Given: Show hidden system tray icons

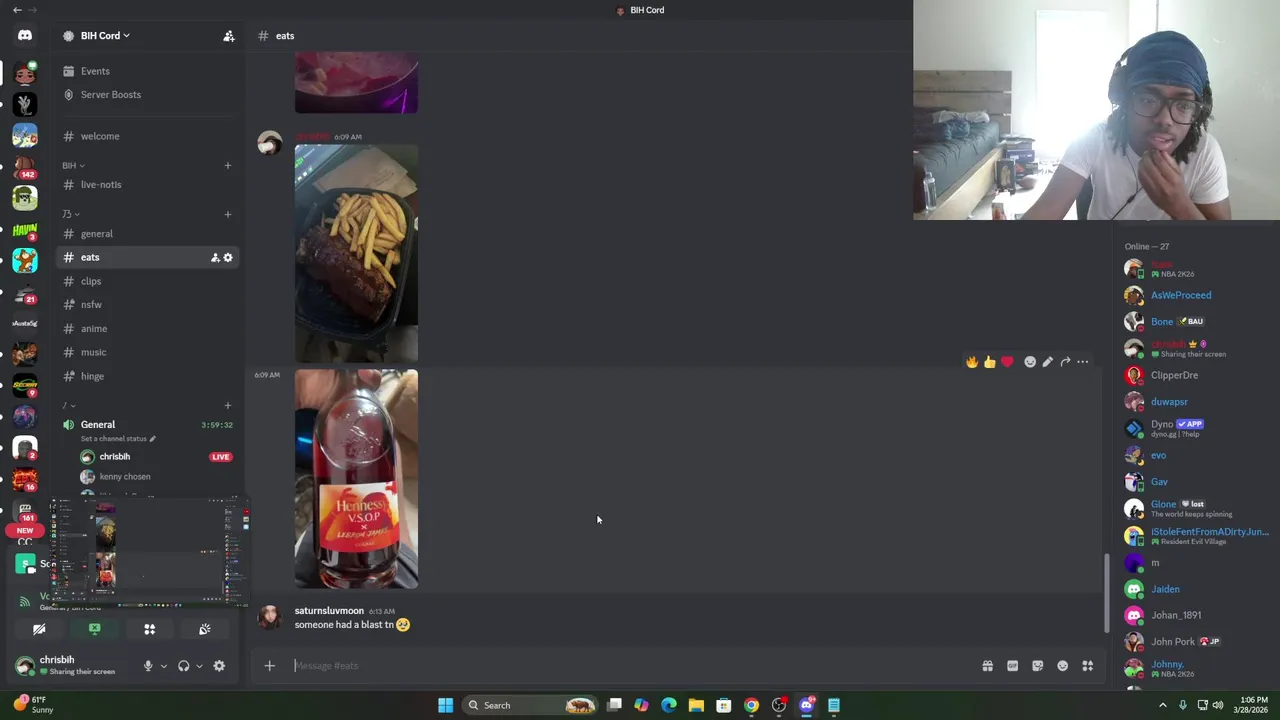Looking at the screenshot, I should click(x=1162, y=705).
